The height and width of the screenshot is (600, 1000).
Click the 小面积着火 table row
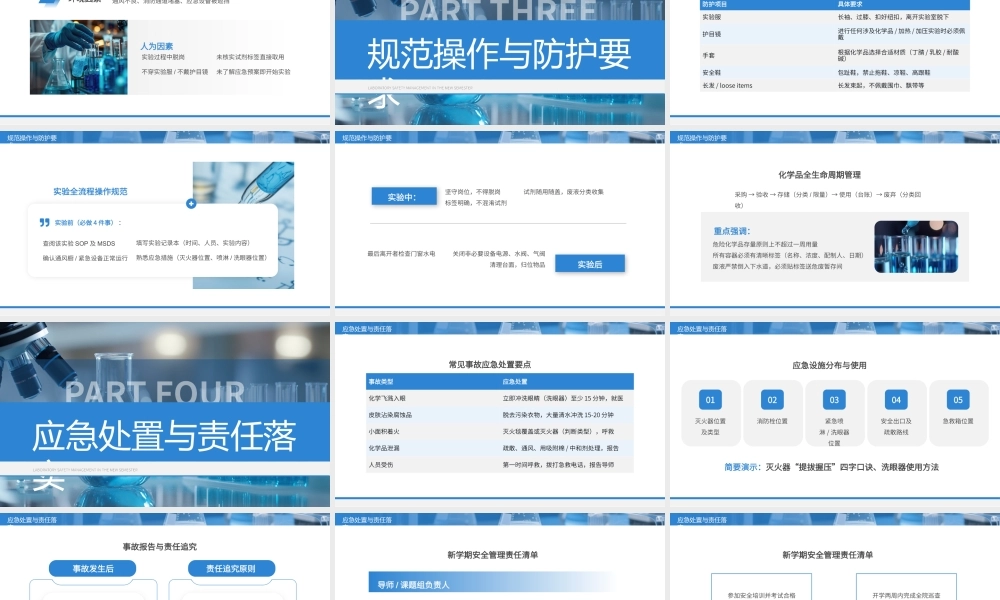coord(500,431)
